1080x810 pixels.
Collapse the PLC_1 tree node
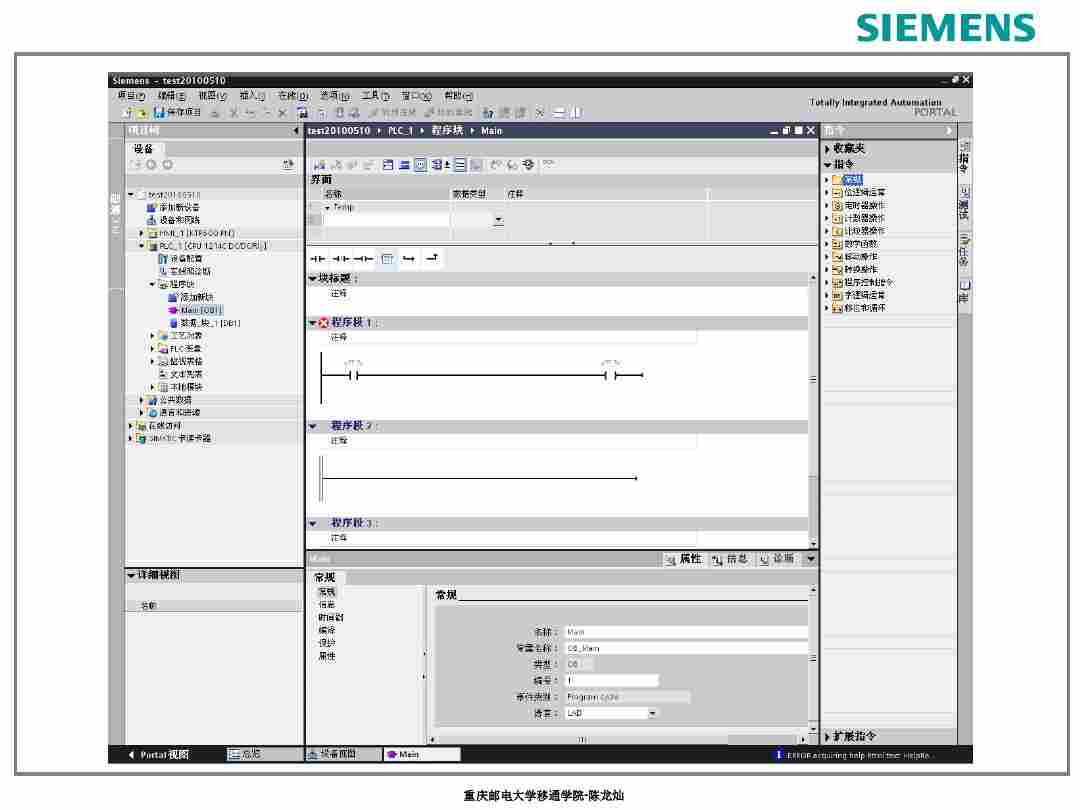click(142, 245)
